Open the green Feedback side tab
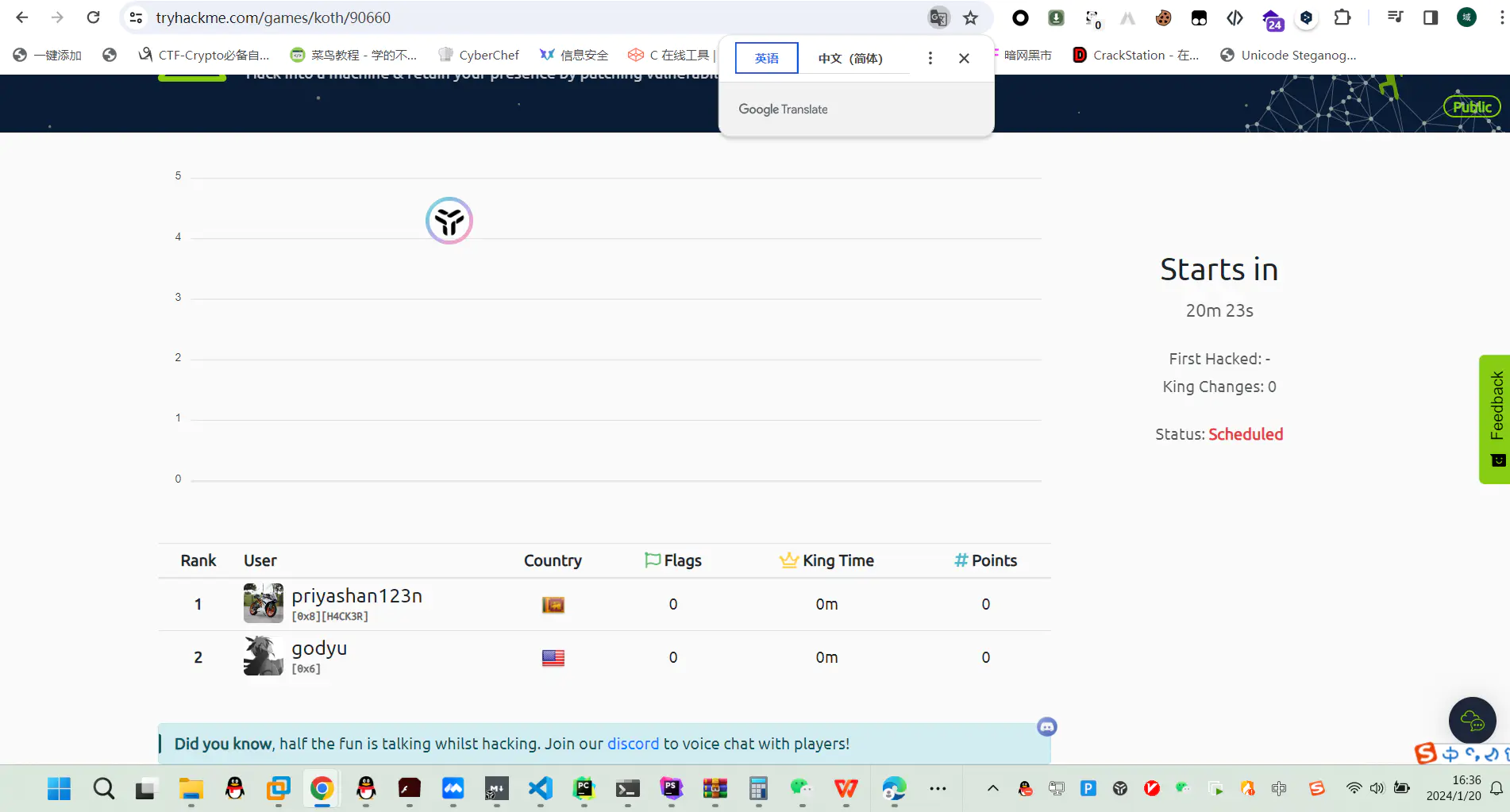 point(1496,418)
